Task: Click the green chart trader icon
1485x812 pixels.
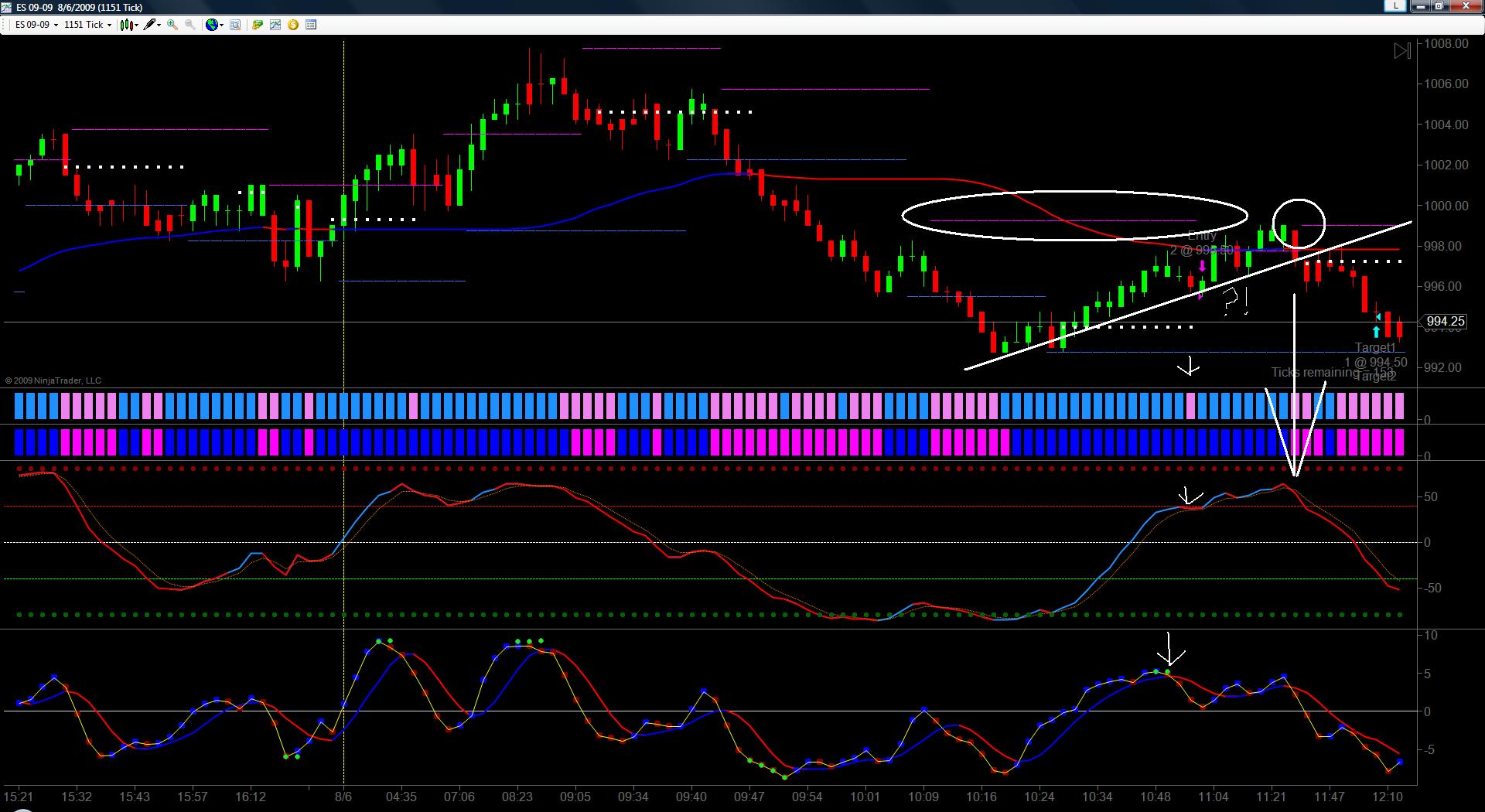Action: coord(258,25)
